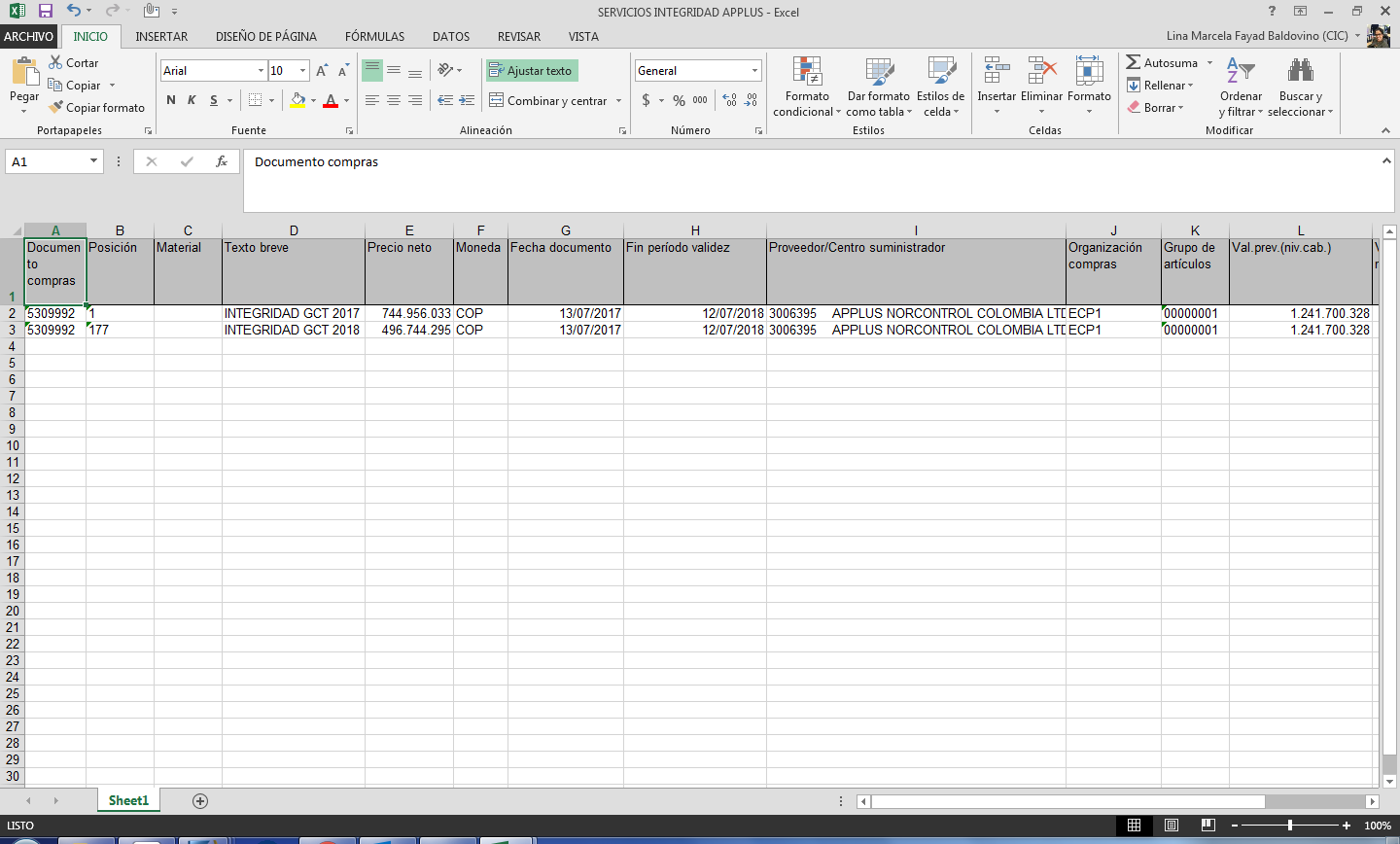Expand the formula bar
The image size is (1400, 844).
coord(1386,160)
